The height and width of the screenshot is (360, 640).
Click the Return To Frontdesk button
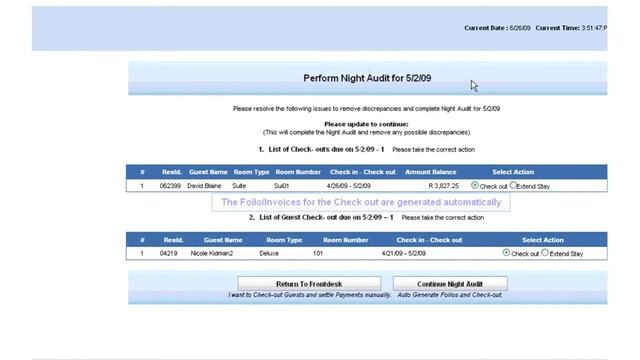click(x=309, y=284)
